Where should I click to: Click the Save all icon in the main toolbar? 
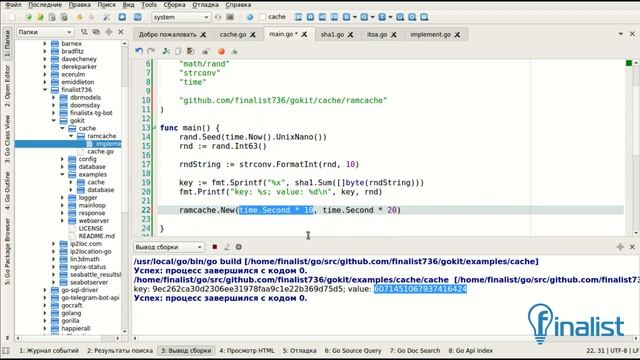pyautogui.click(x=64, y=17)
